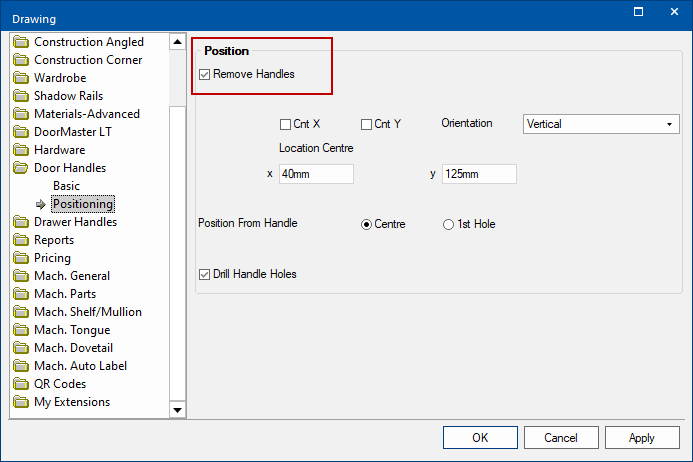Screen dimensions: 693x462
Task: Click the My Extensions folder icon
Action: point(22,402)
